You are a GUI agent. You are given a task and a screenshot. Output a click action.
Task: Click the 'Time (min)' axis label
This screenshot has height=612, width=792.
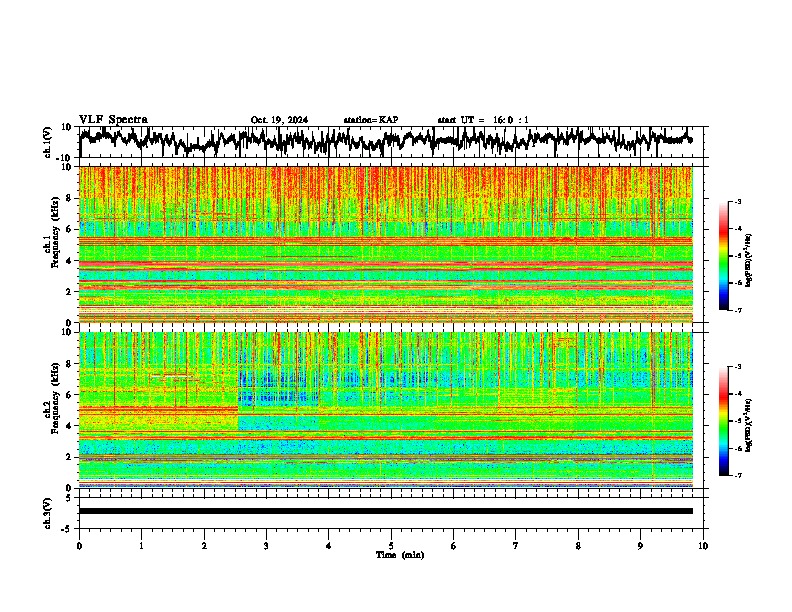coord(400,555)
